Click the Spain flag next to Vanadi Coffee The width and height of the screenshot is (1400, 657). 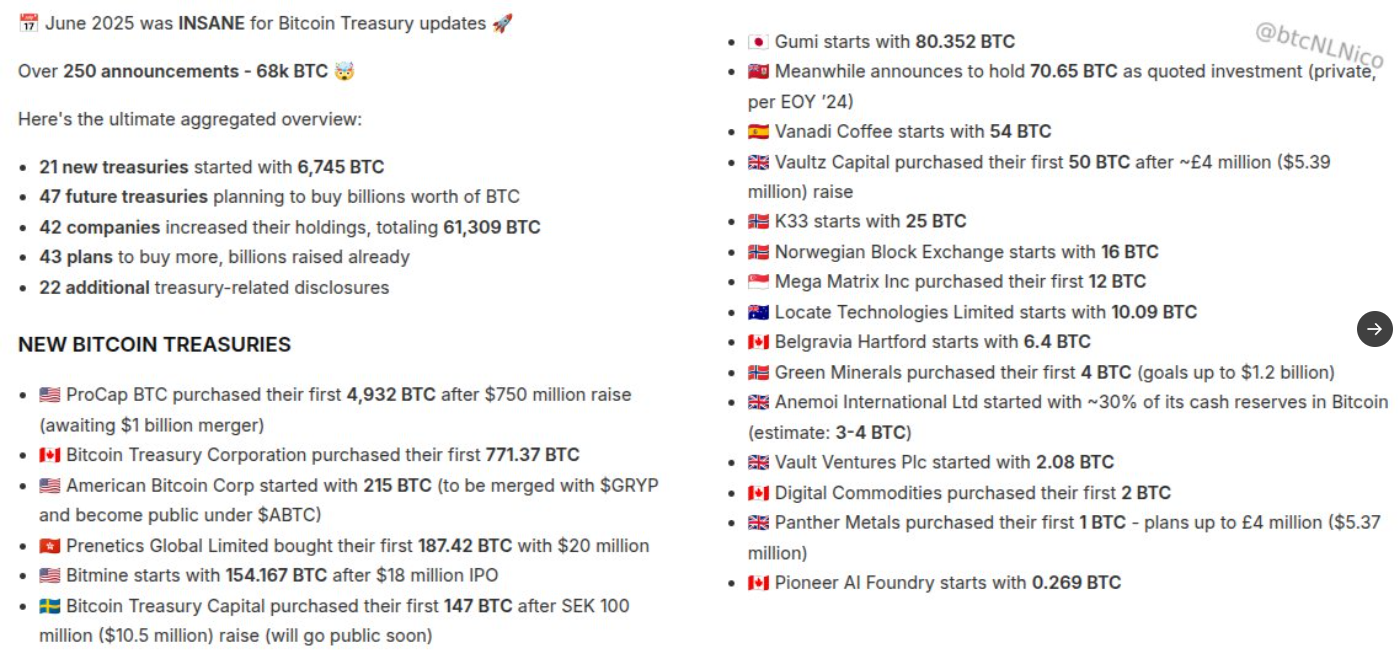tap(758, 132)
